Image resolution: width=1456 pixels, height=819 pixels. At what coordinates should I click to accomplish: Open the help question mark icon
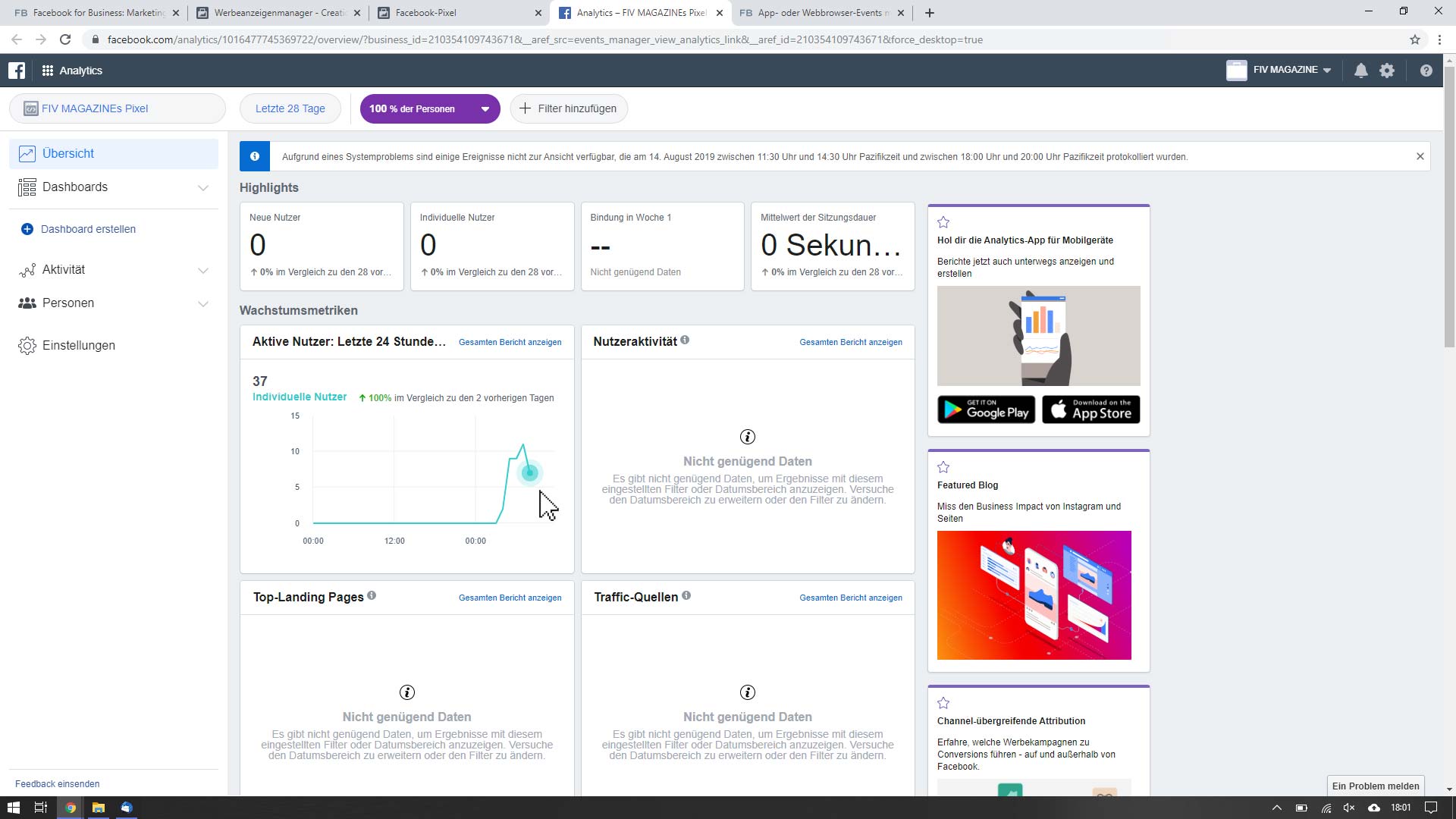(1426, 71)
